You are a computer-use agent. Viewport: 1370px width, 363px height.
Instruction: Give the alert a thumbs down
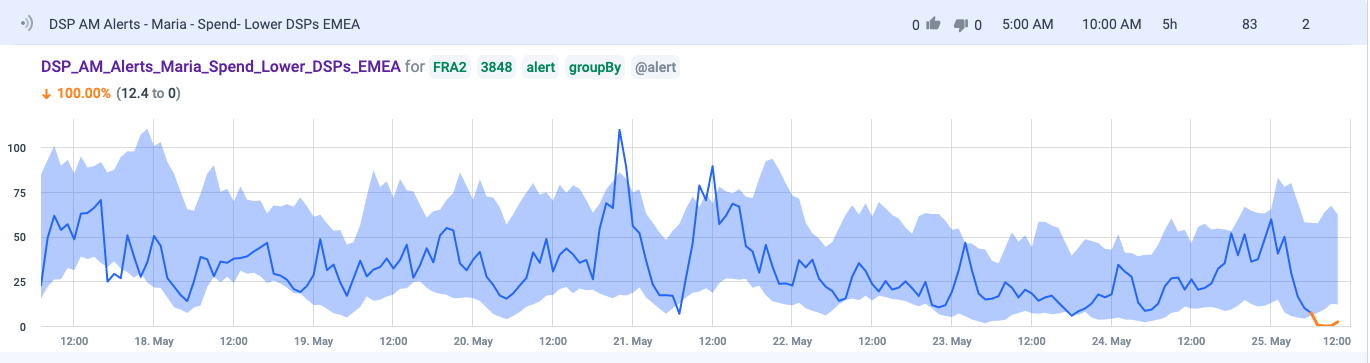(960, 24)
